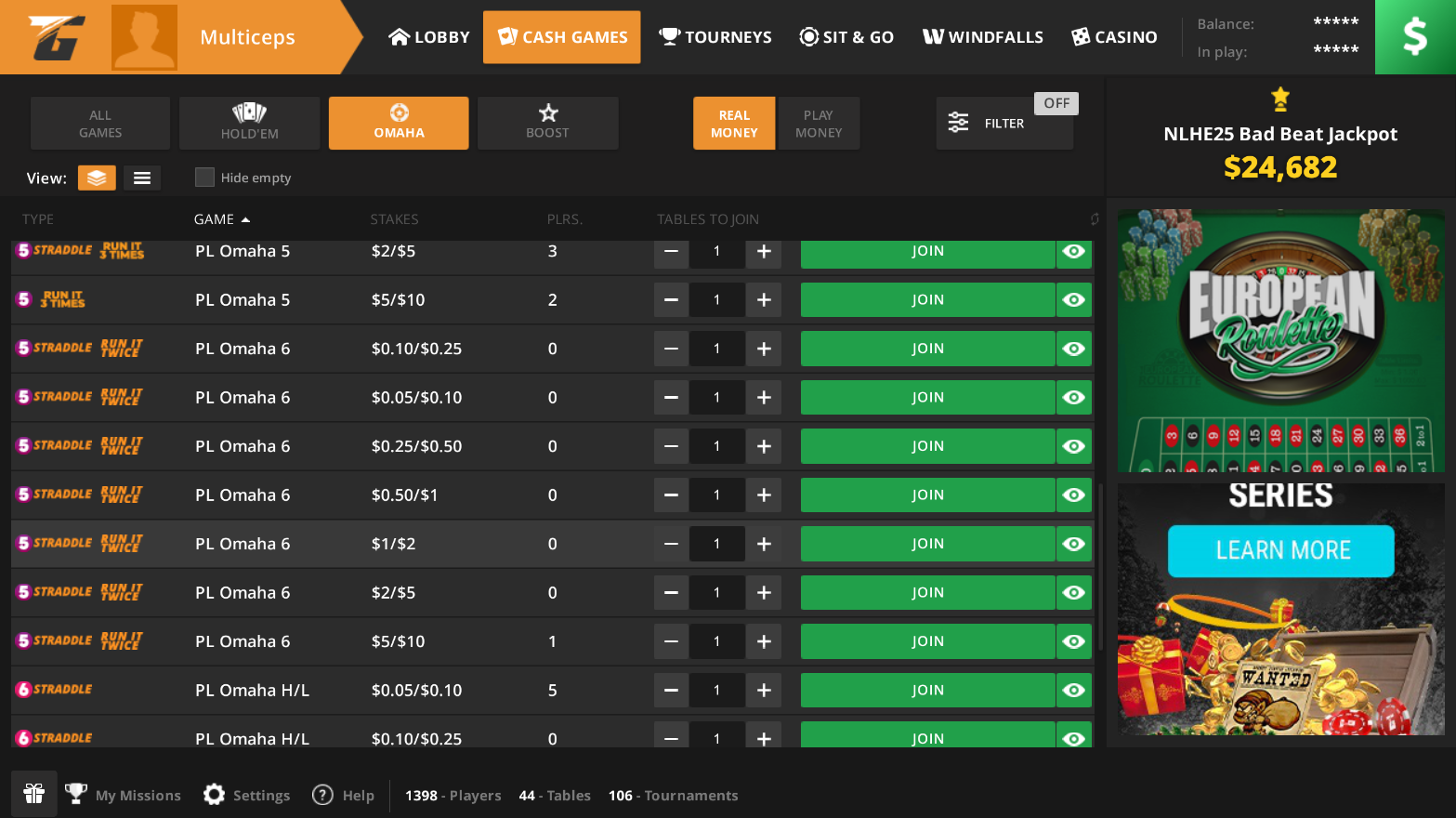
Task: Decrease table count for PL Omaha 6 $0.50/$1
Action: (x=671, y=495)
